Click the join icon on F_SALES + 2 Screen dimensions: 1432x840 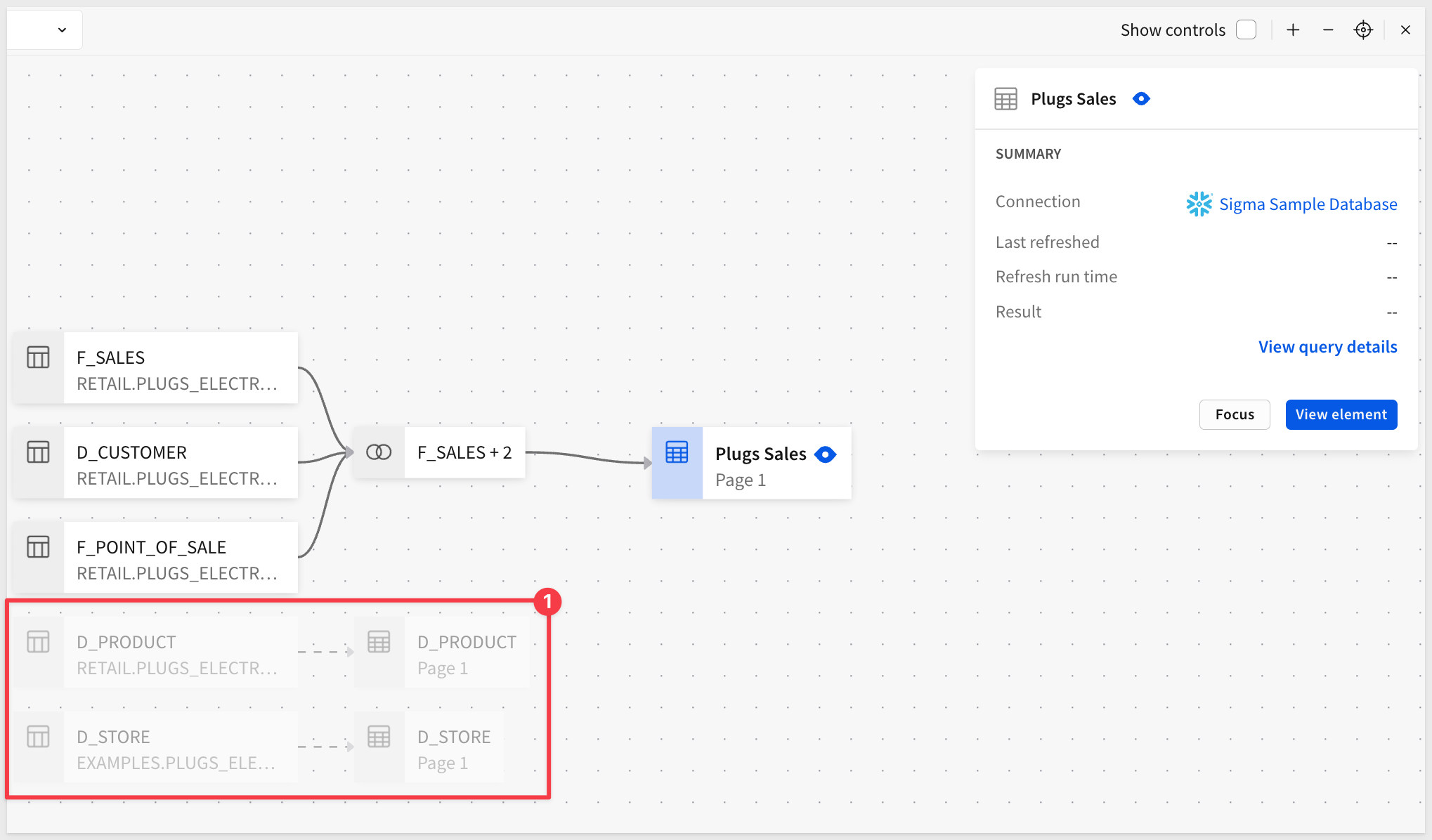point(379,452)
